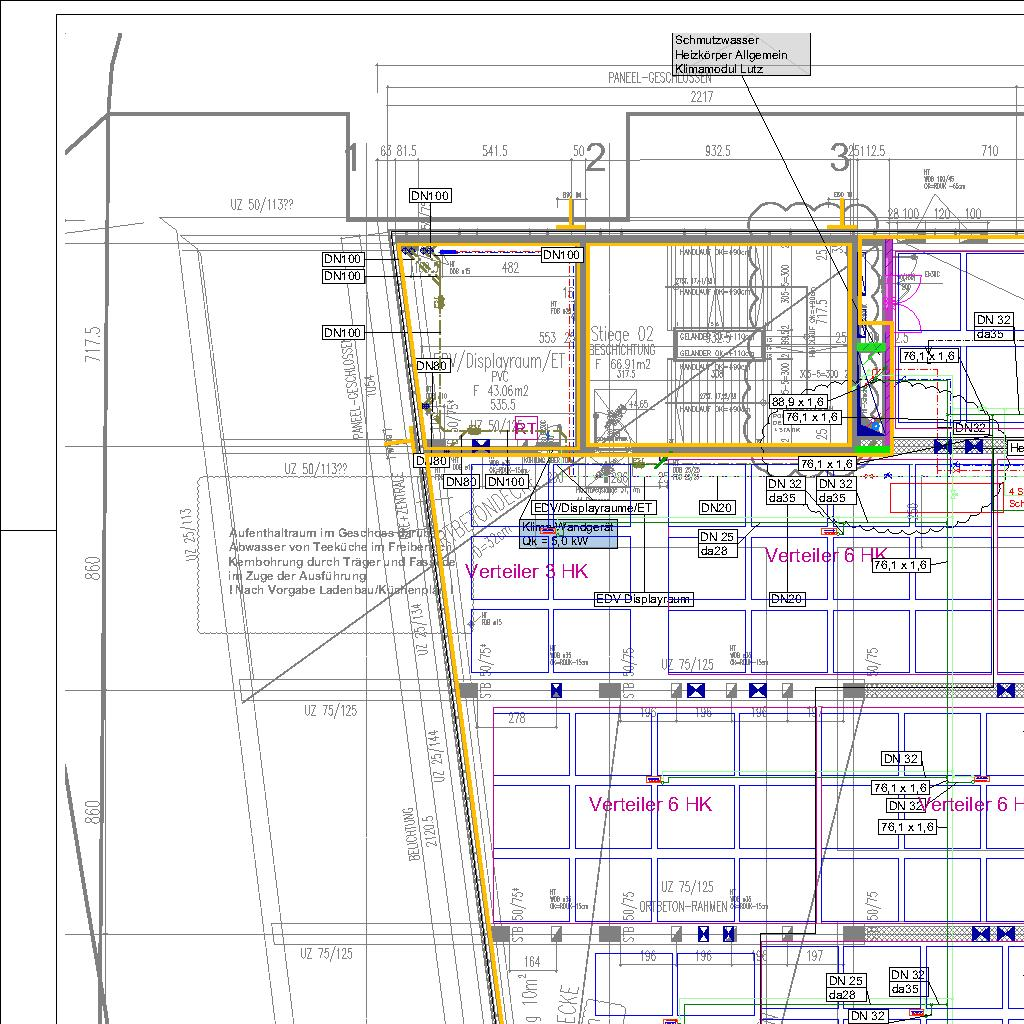Pick the Klimamodul Lutz list entry
Image resolution: width=1024 pixels, height=1024 pixels.
[x=719, y=69]
